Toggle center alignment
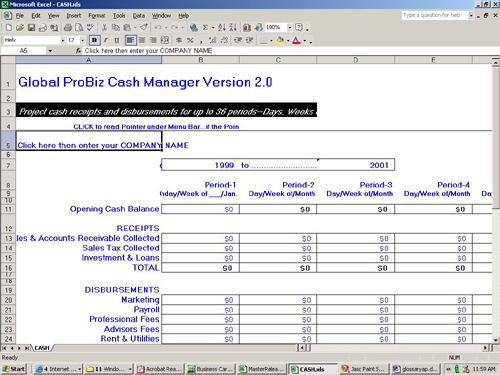Viewport: 500px width, 375px height. (142, 41)
